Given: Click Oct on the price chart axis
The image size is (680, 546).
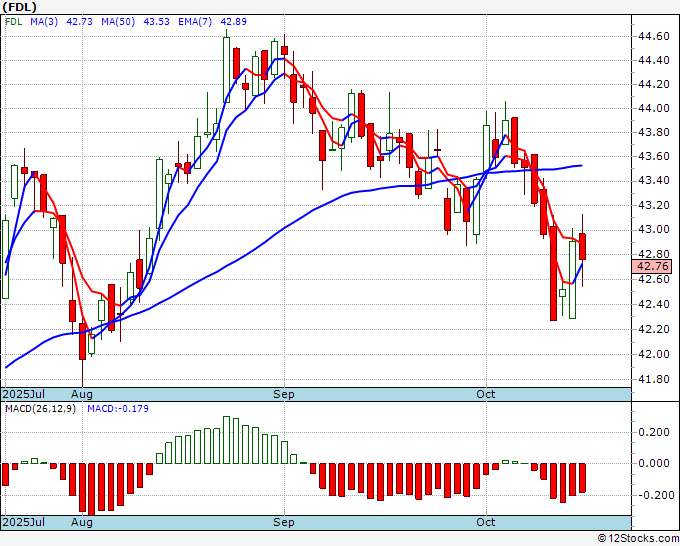Looking at the screenshot, I should [485, 394].
